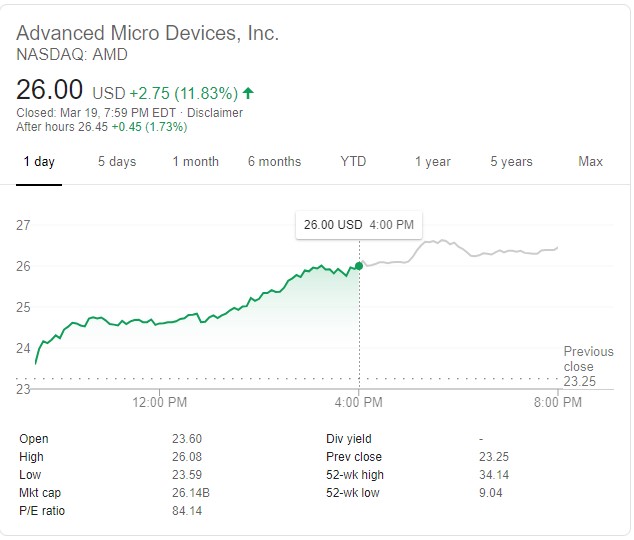Click the High value 26.08
The height and width of the screenshot is (540, 634).
point(187,457)
